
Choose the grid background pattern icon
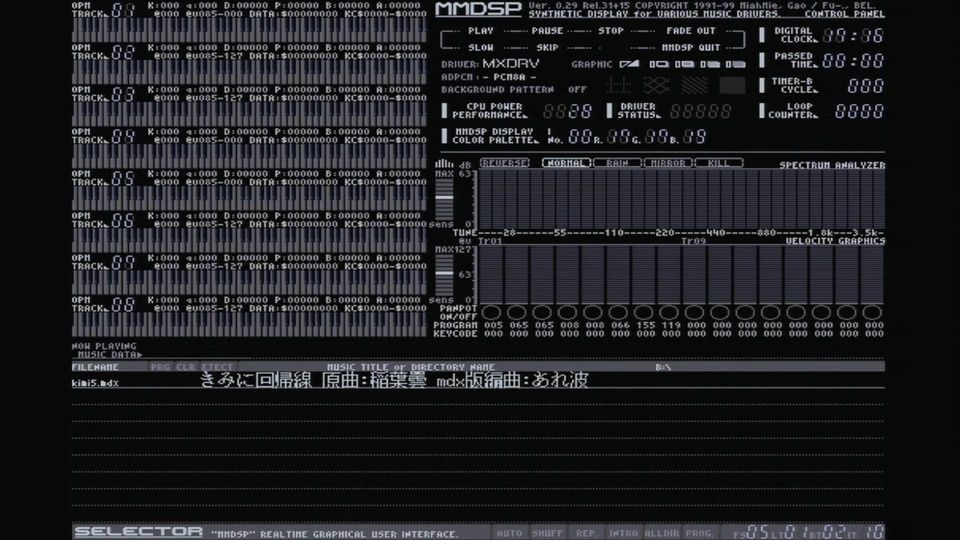(618, 85)
